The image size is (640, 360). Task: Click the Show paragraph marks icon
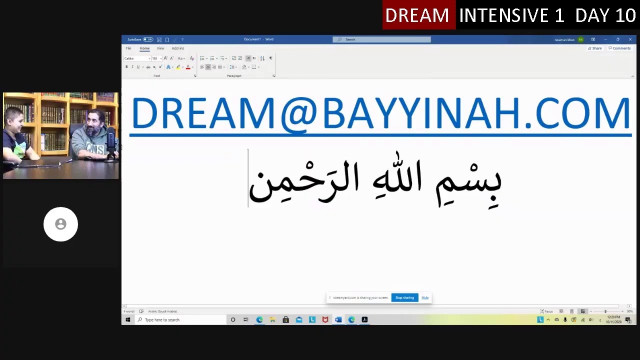tap(271, 58)
